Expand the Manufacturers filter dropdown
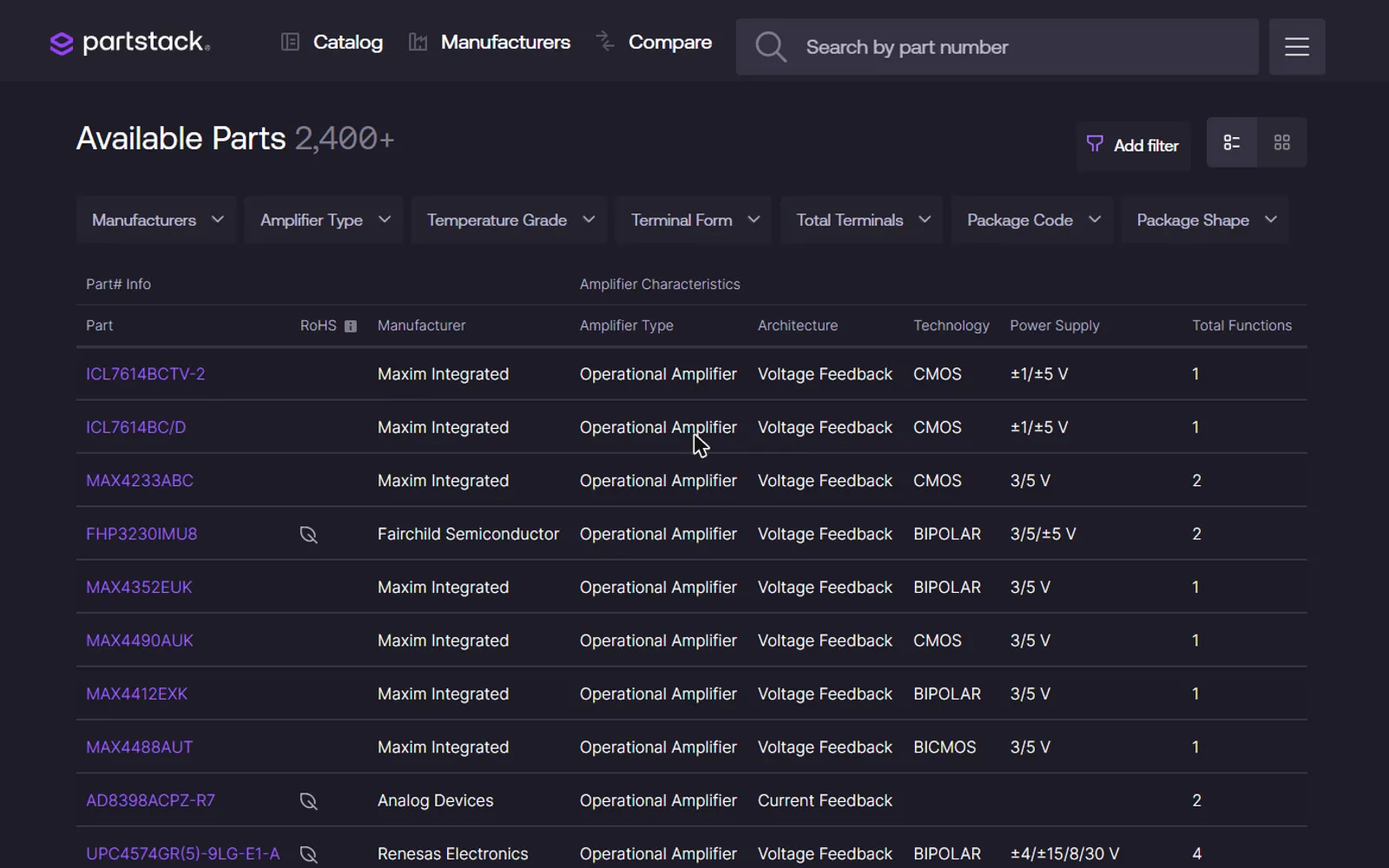Image resolution: width=1389 pixels, height=868 pixels. tap(157, 220)
